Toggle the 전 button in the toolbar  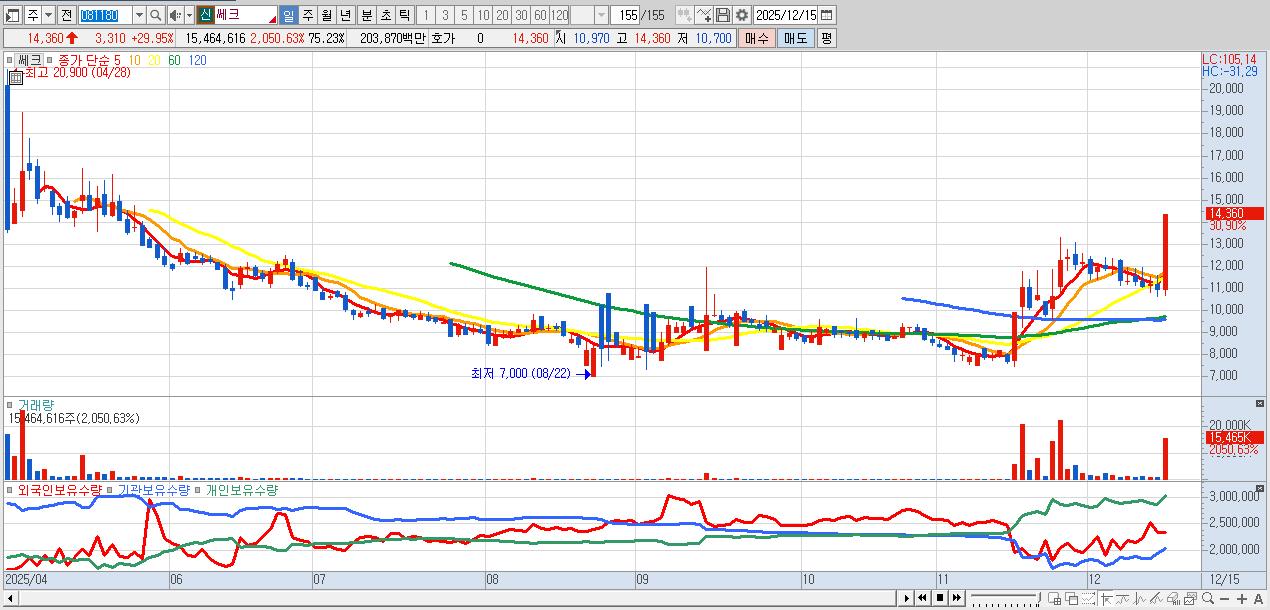66,15
